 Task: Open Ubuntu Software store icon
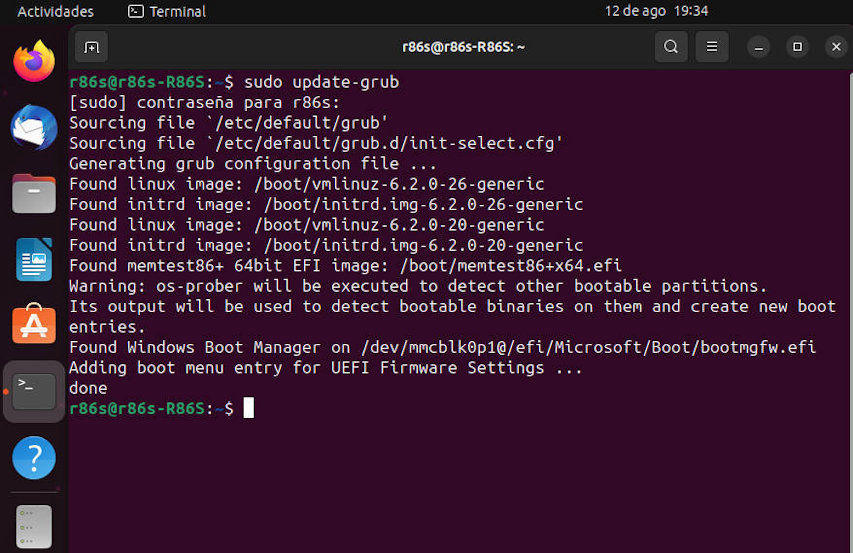click(x=34, y=324)
